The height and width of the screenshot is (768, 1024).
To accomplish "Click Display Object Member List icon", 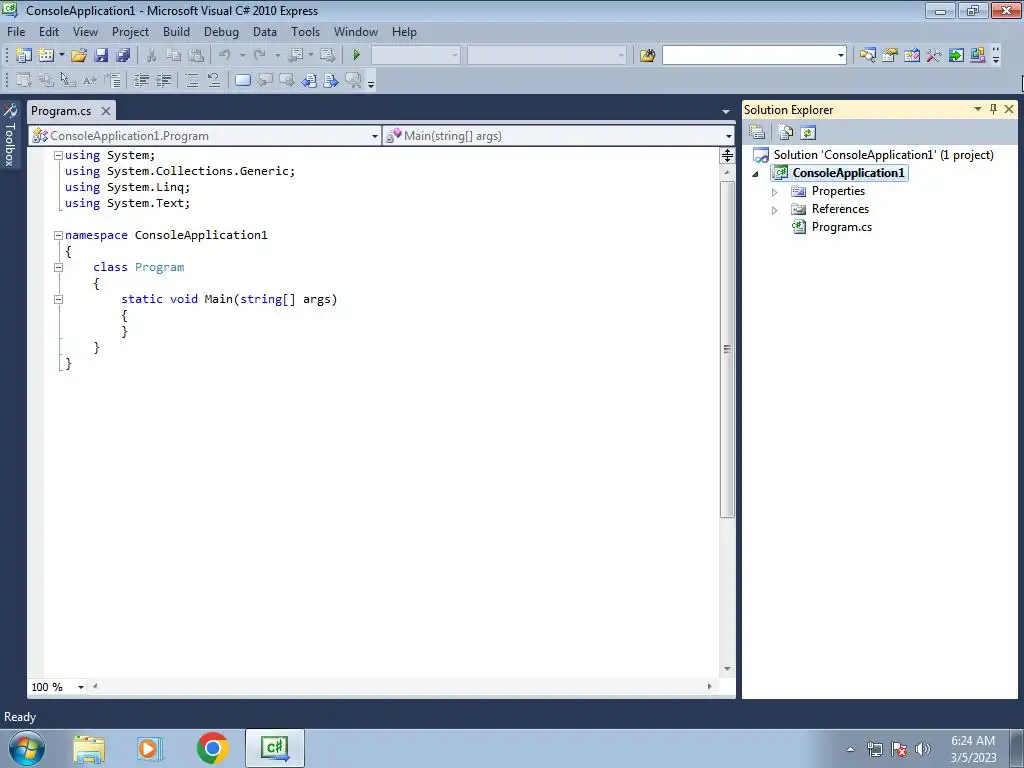I will coord(24,80).
